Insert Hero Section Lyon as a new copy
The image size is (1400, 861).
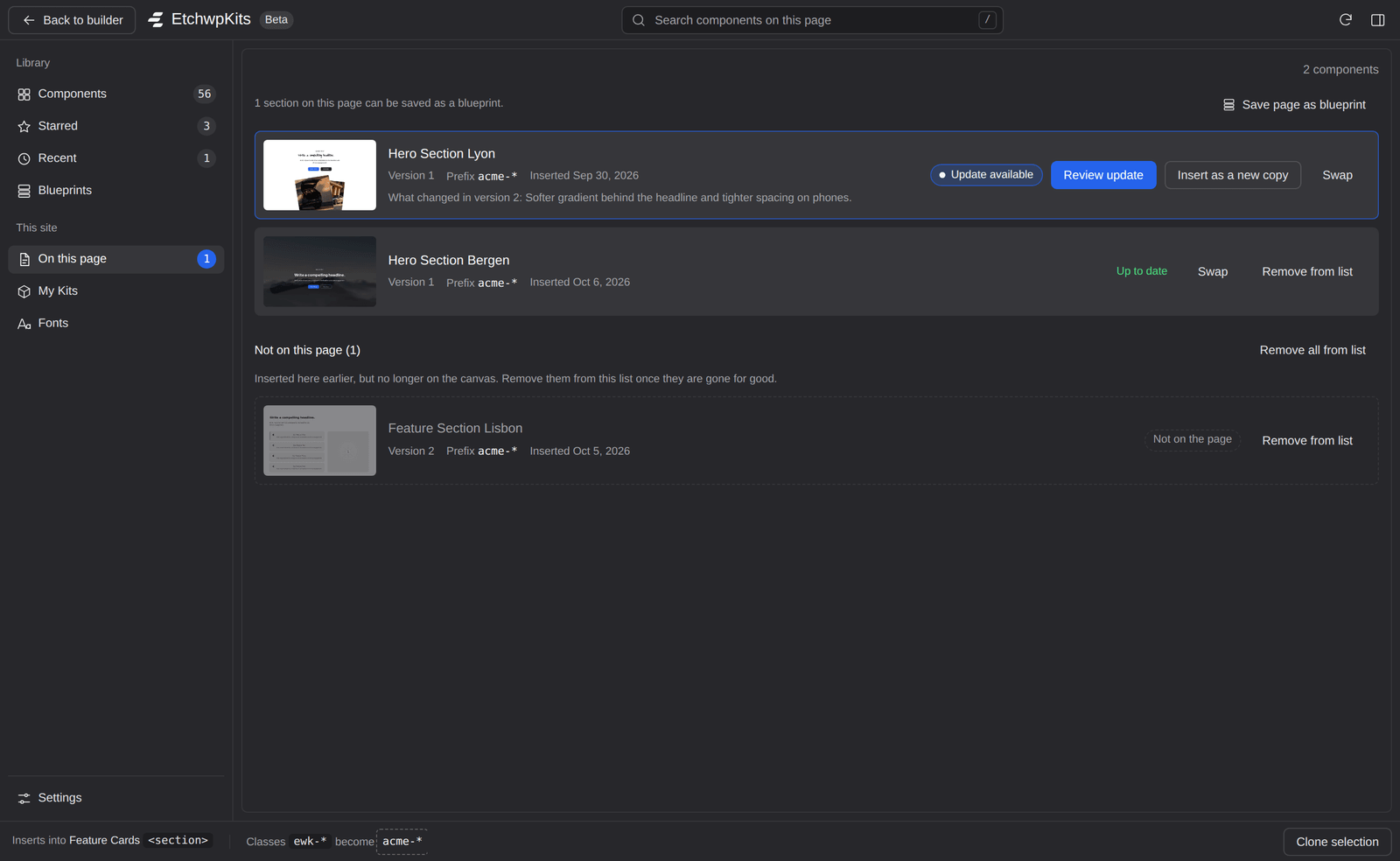pos(1232,175)
